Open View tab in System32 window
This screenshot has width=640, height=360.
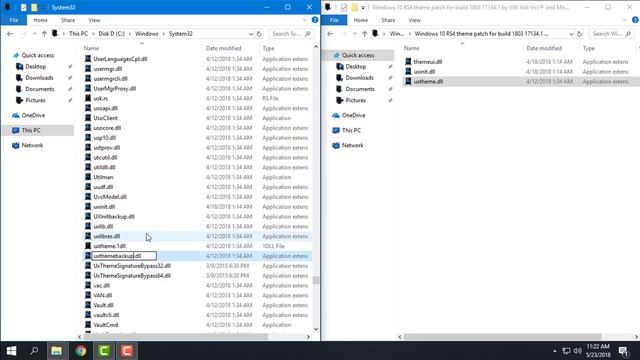click(94, 20)
